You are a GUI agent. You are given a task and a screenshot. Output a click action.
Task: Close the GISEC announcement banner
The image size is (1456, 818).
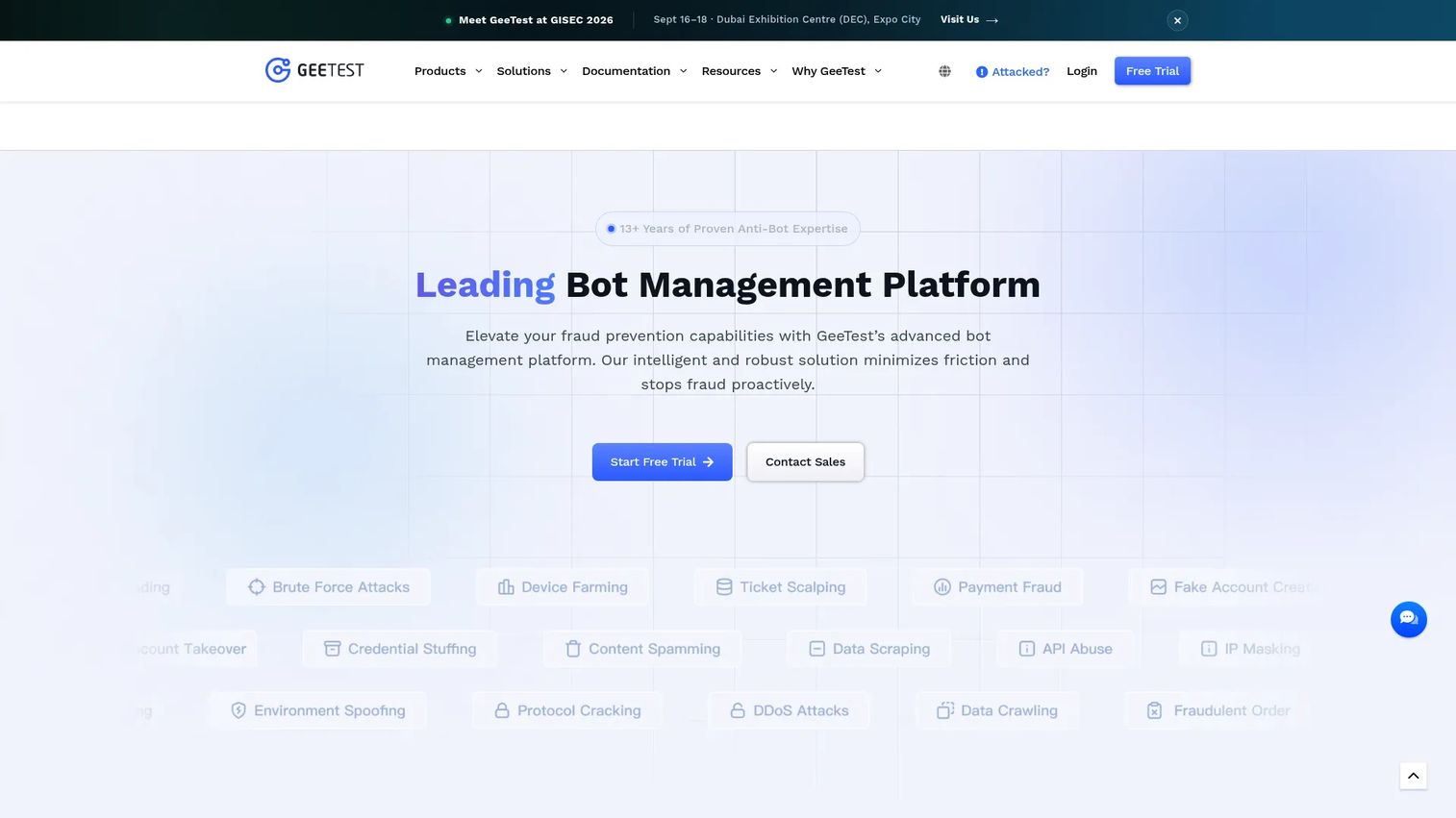click(x=1177, y=20)
